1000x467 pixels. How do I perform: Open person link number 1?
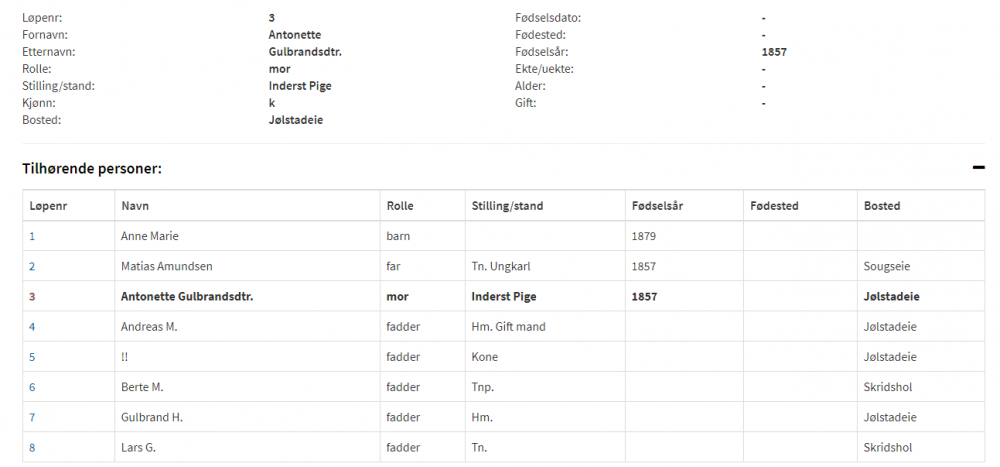tap(32, 236)
